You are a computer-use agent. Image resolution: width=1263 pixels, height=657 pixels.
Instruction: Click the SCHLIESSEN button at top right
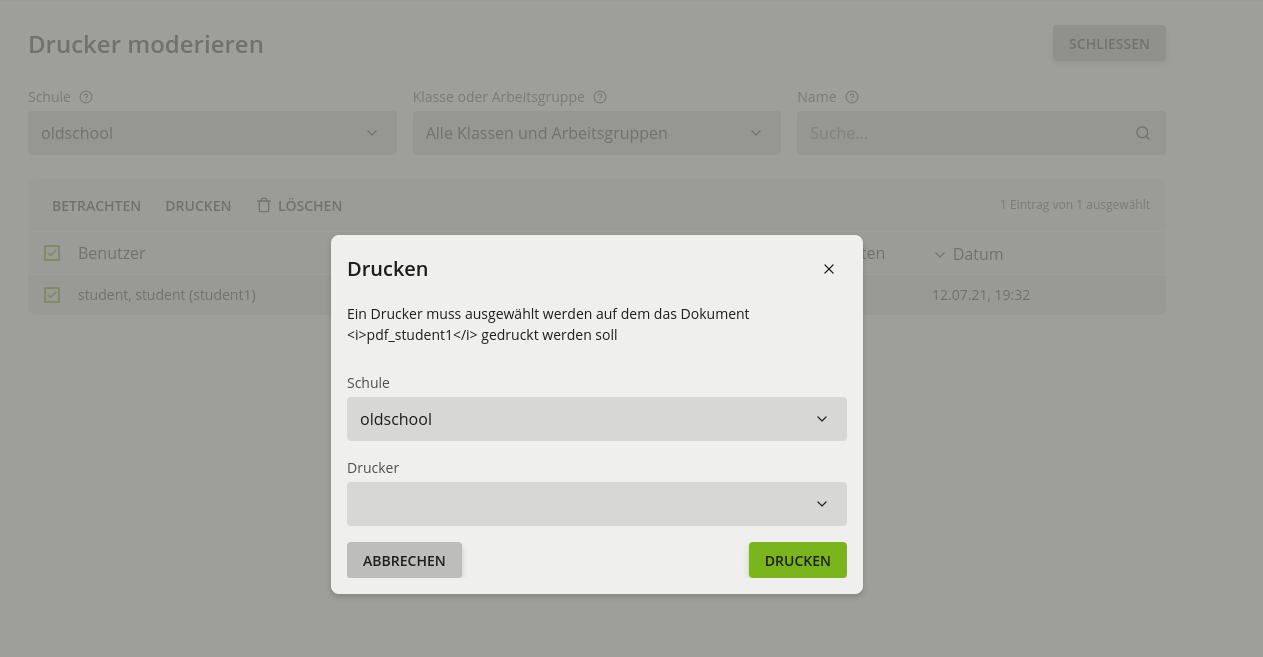1109,44
